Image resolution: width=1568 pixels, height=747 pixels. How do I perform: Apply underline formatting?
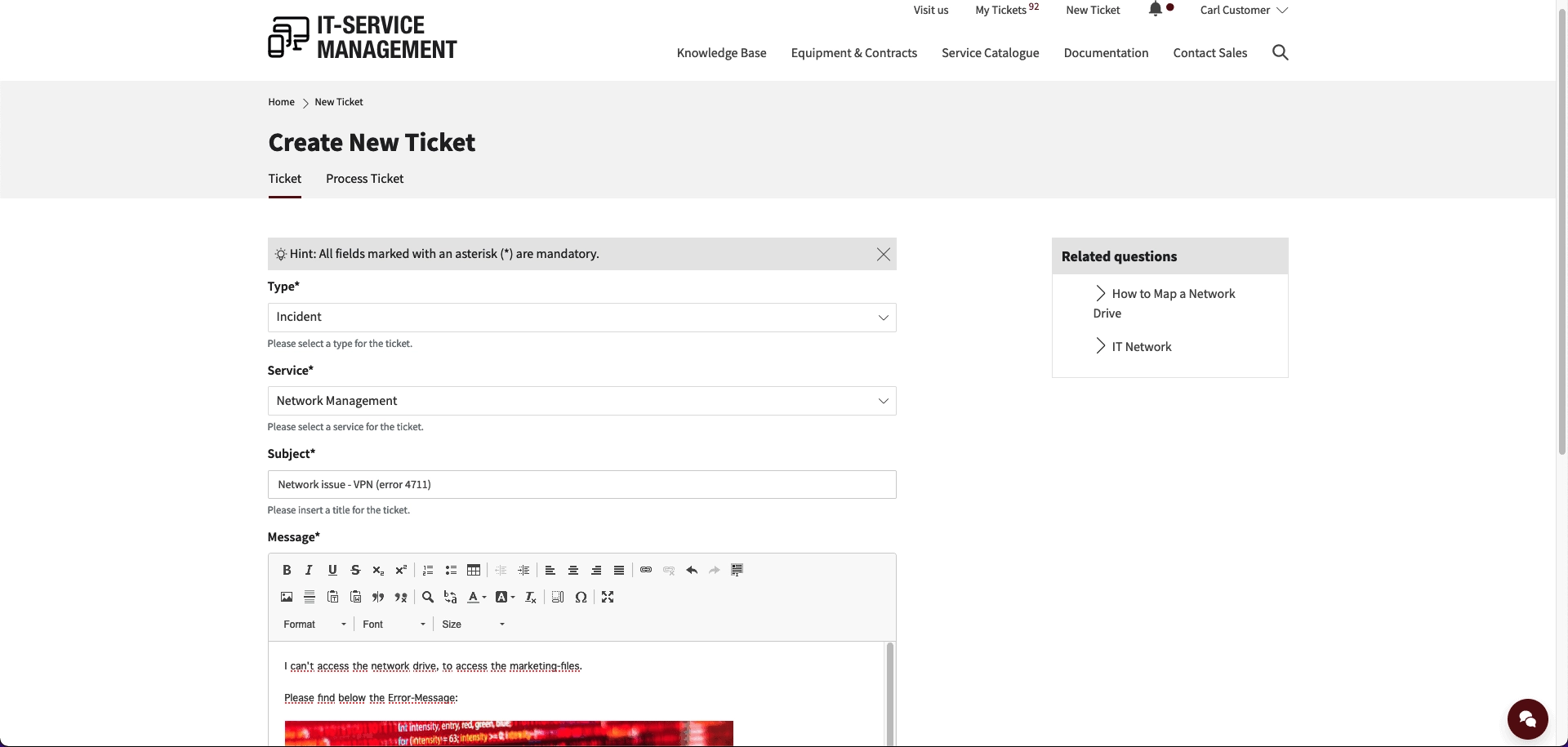click(332, 570)
